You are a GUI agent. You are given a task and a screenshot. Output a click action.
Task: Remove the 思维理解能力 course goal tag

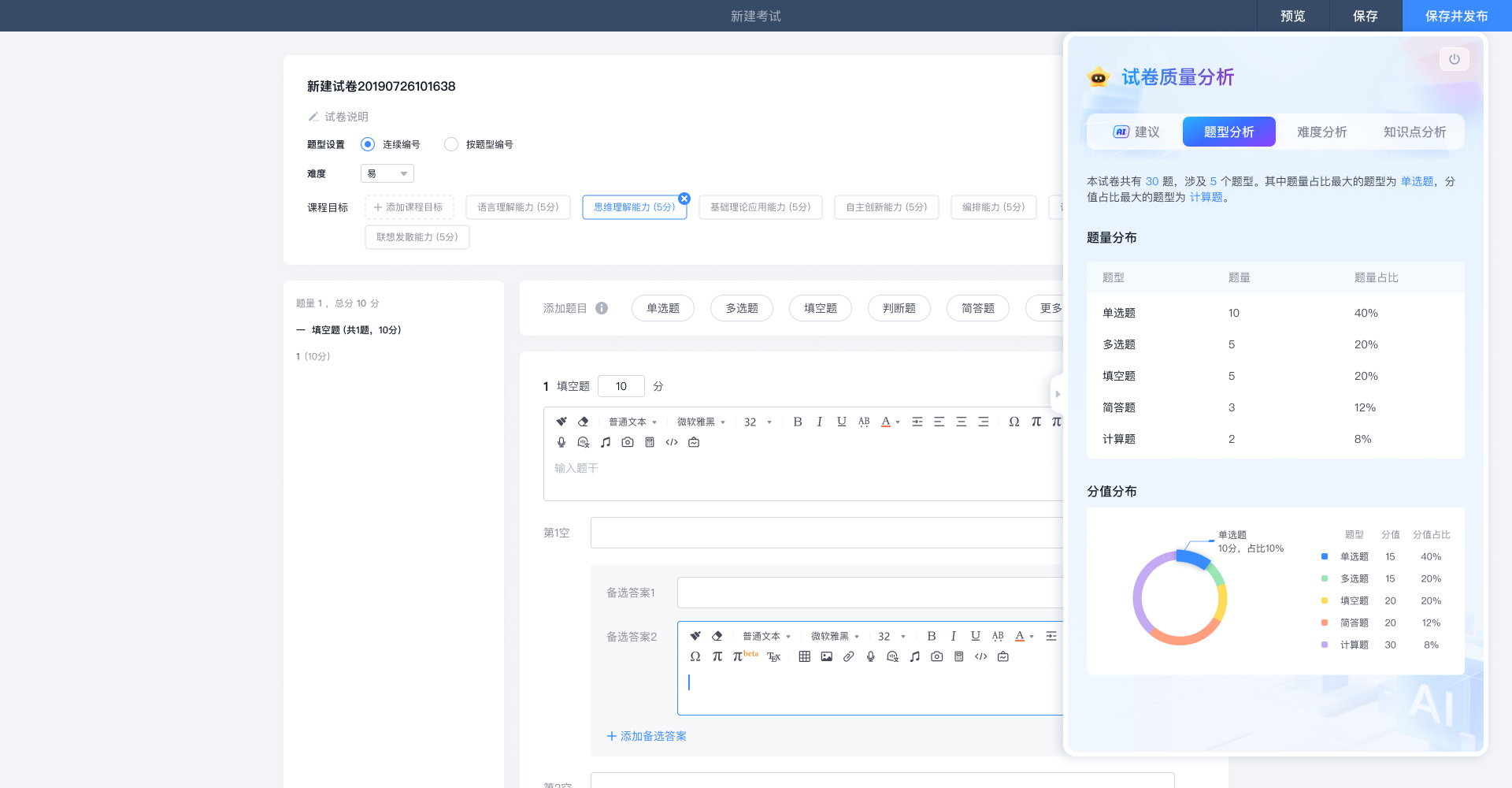pos(684,199)
